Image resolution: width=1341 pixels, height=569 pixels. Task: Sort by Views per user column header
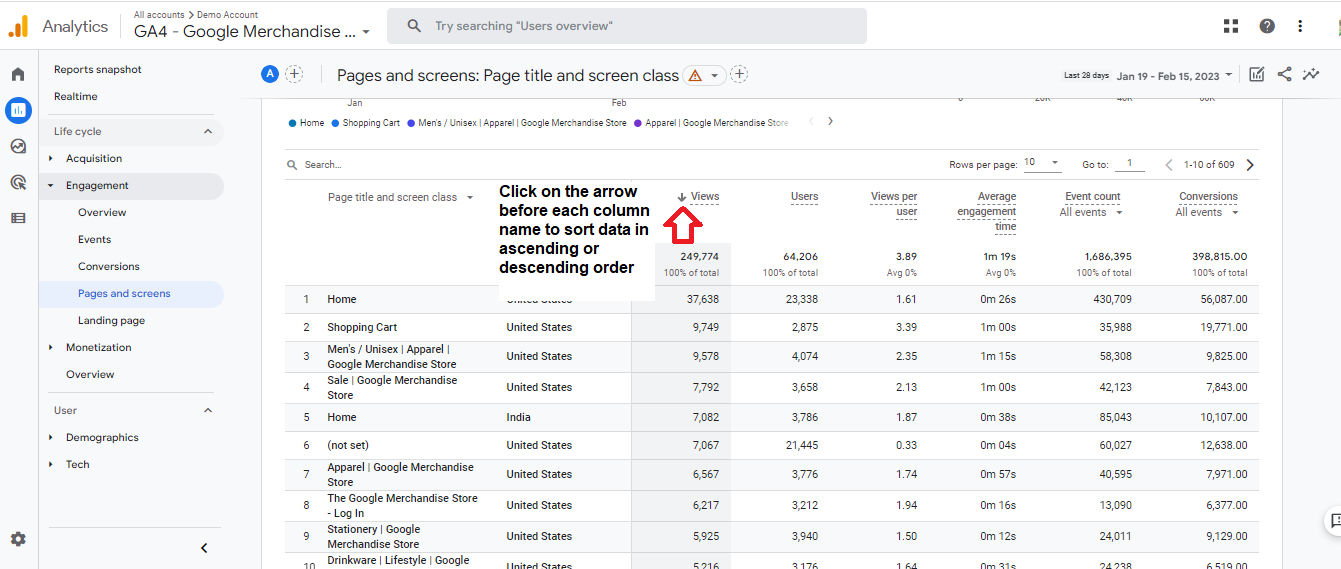(x=894, y=204)
